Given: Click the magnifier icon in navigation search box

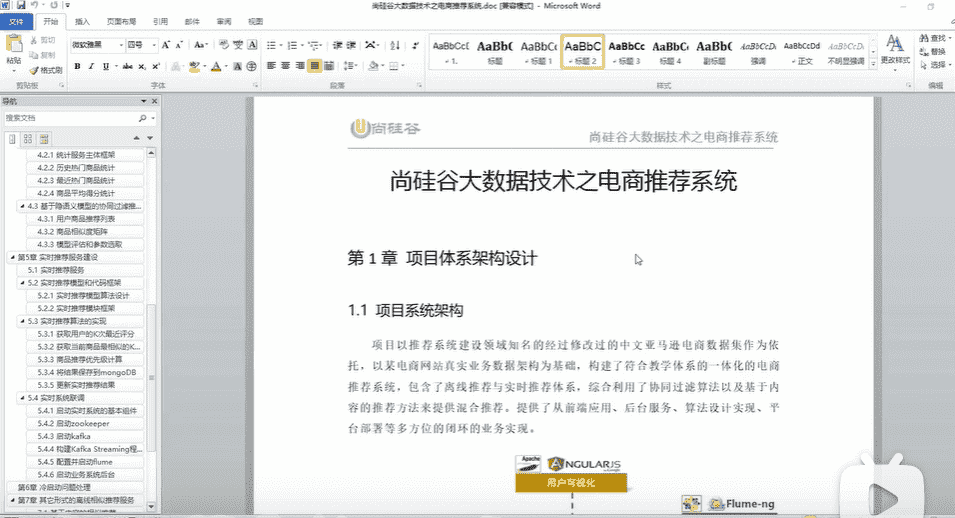Looking at the screenshot, I should coord(143,118).
